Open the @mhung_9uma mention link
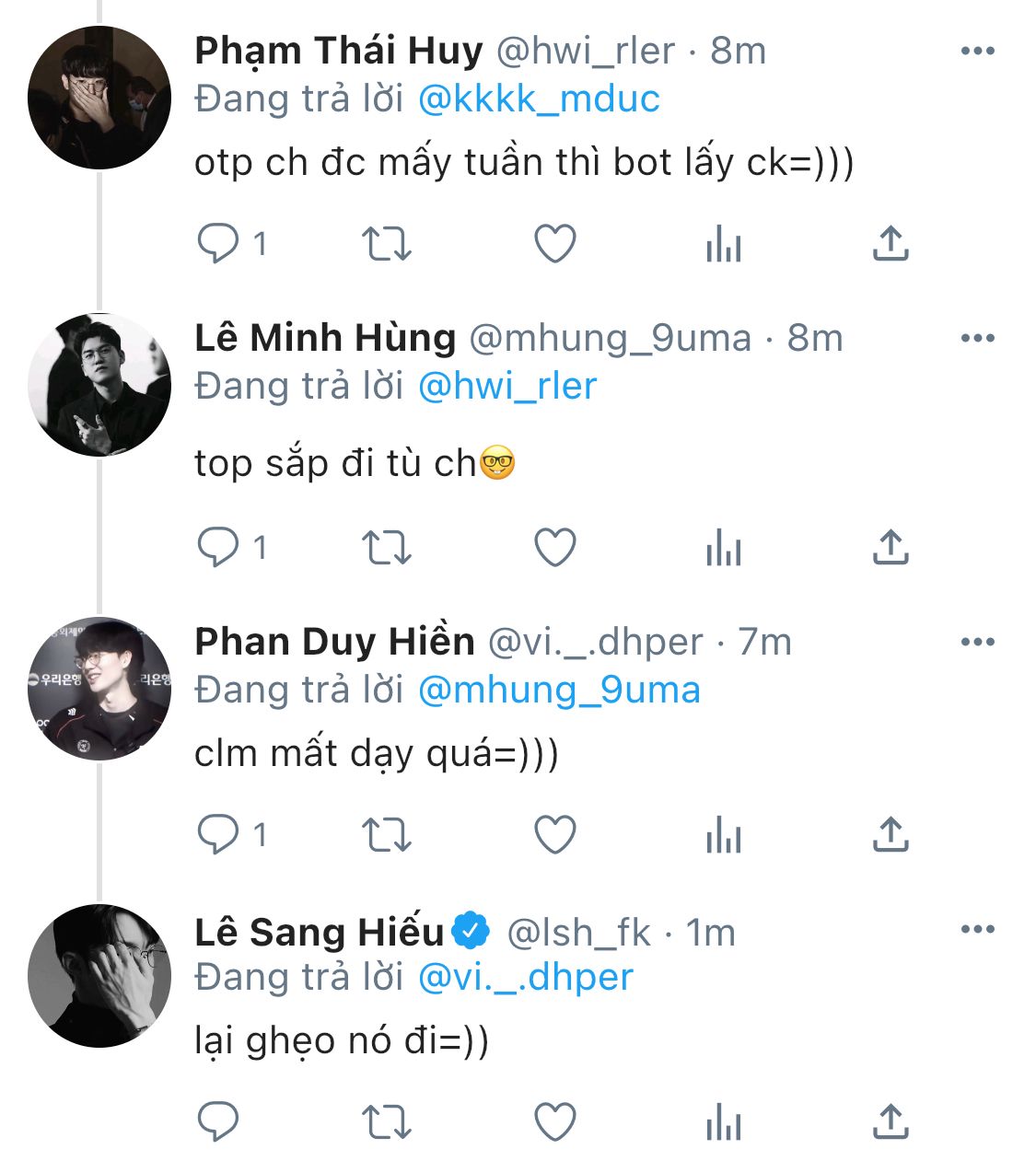The width and height of the screenshot is (1036, 1161). 559,690
